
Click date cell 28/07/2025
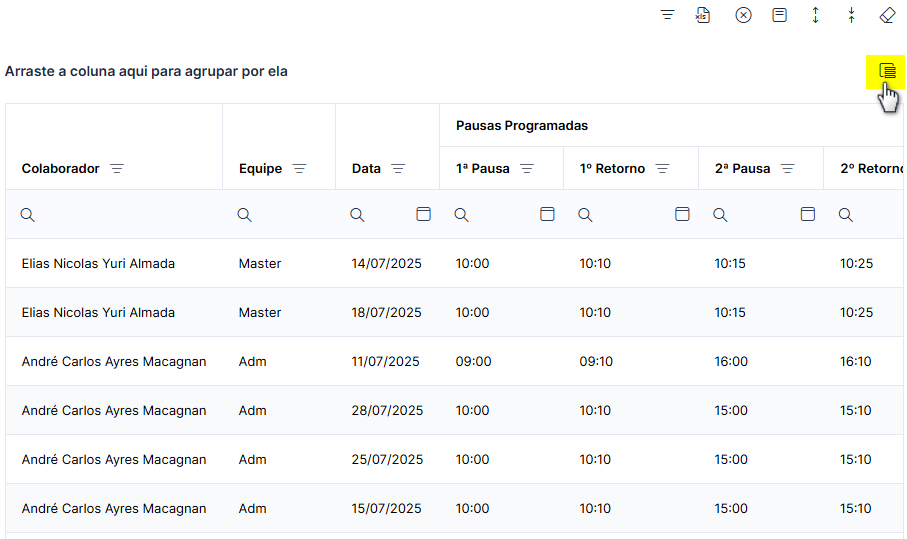387,411
